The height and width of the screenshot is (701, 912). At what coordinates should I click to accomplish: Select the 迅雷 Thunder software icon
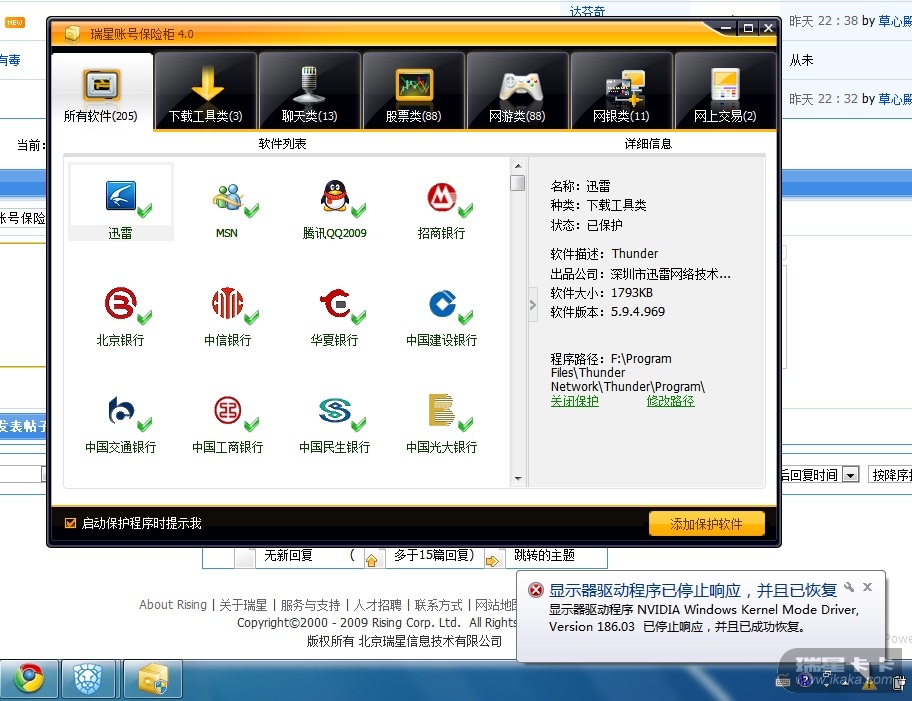click(121, 196)
